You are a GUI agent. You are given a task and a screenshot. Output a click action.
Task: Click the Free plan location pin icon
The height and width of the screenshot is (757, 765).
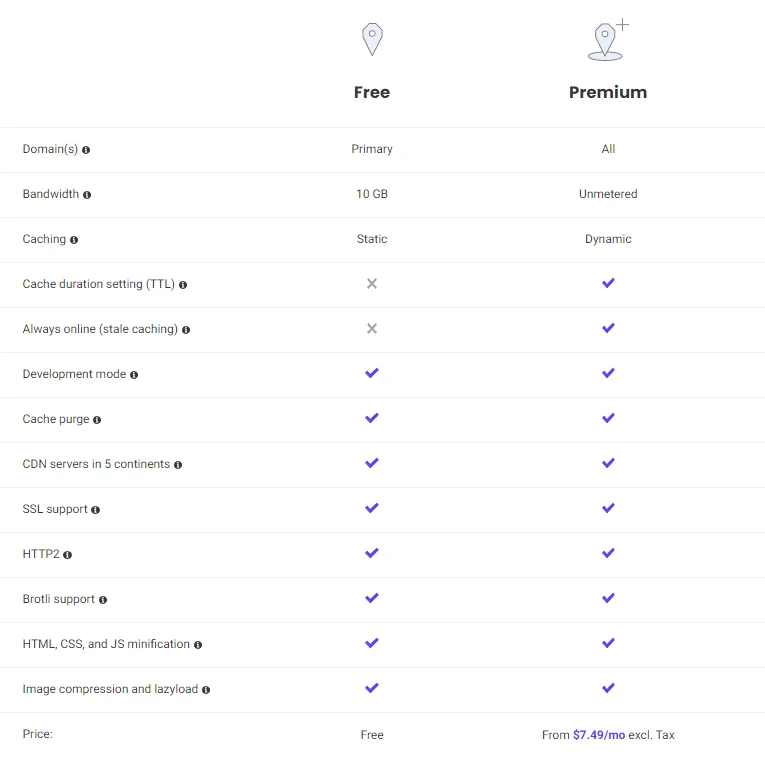372,40
